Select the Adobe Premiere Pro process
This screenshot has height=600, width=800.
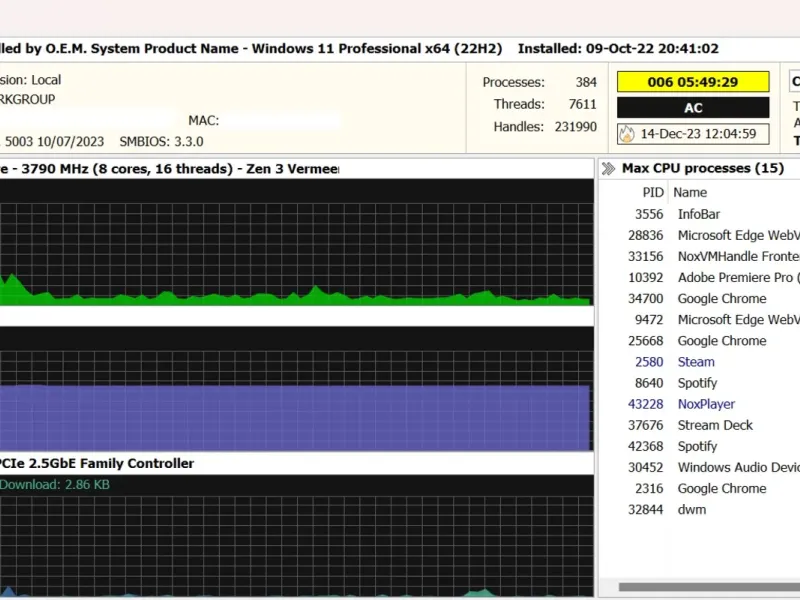735,277
